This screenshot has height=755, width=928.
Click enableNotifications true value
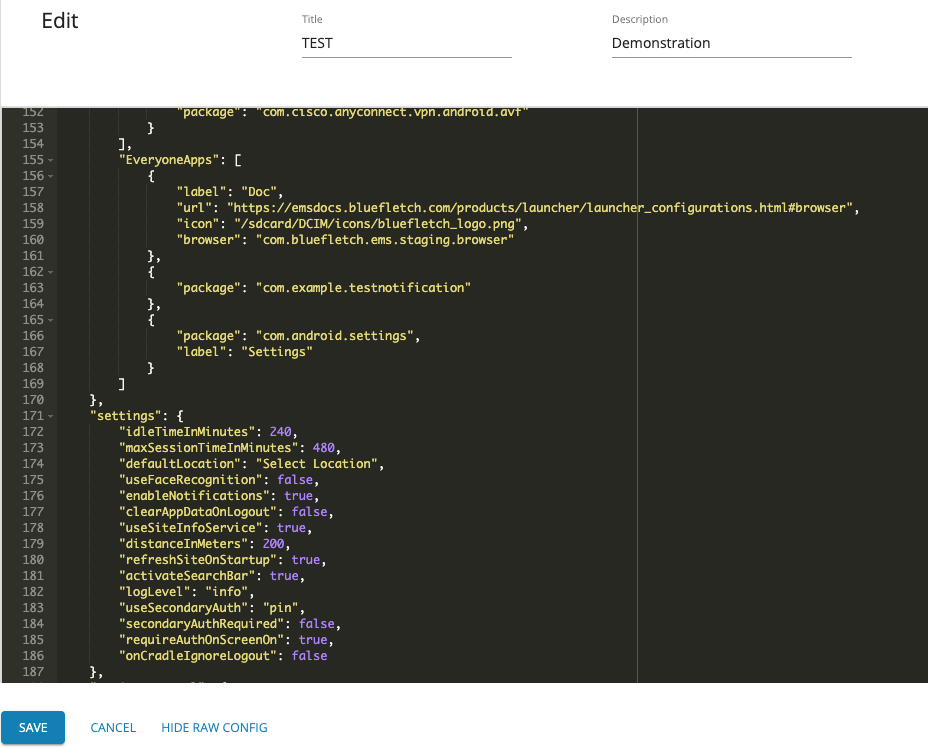click(298, 495)
